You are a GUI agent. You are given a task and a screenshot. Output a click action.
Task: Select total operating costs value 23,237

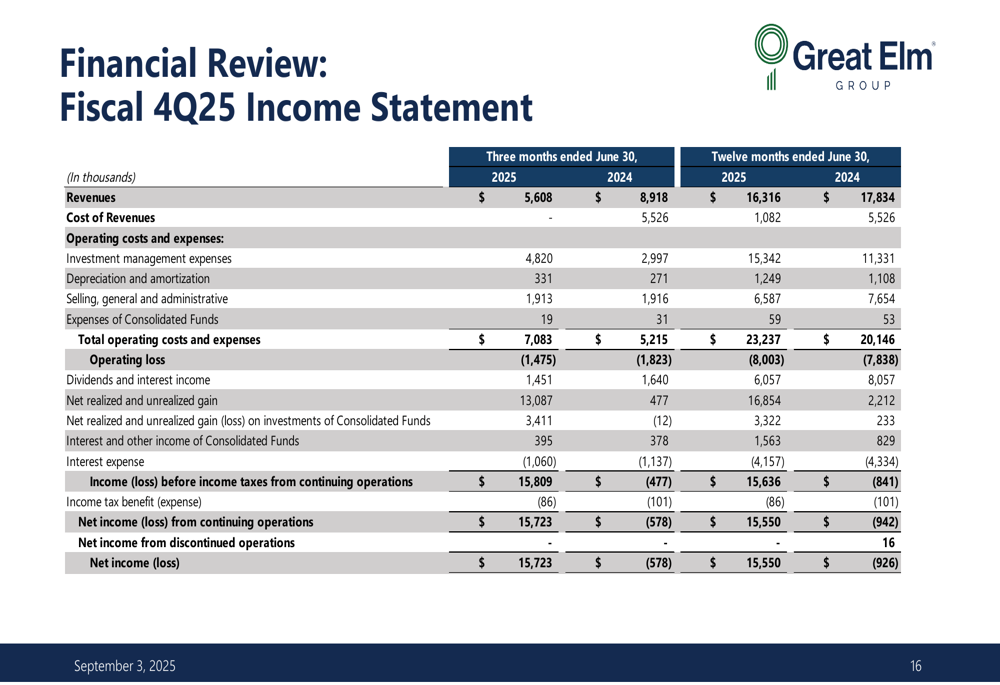[x=763, y=339]
